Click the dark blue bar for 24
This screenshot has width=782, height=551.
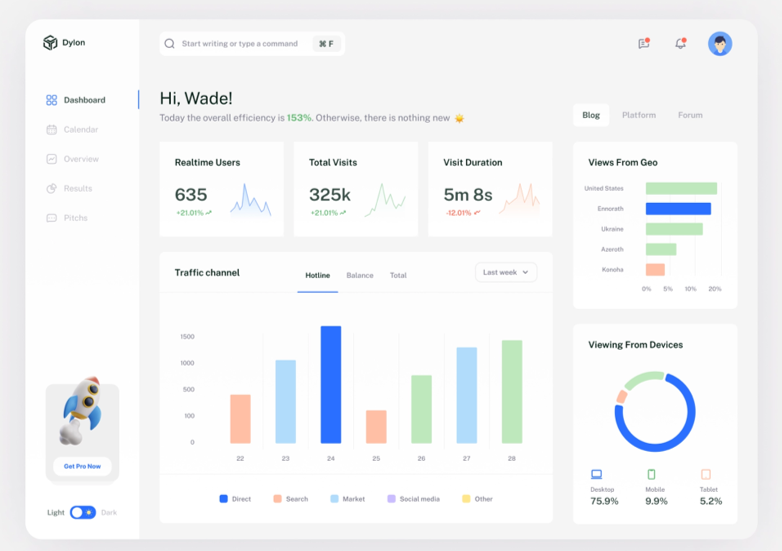[331, 384]
